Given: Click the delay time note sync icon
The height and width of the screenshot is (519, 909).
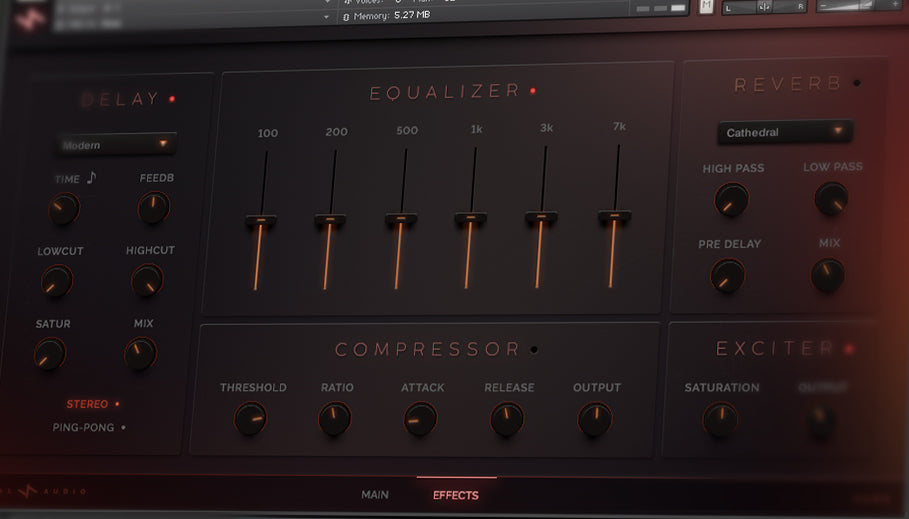Looking at the screenshot, I should (x=92, y=177).
